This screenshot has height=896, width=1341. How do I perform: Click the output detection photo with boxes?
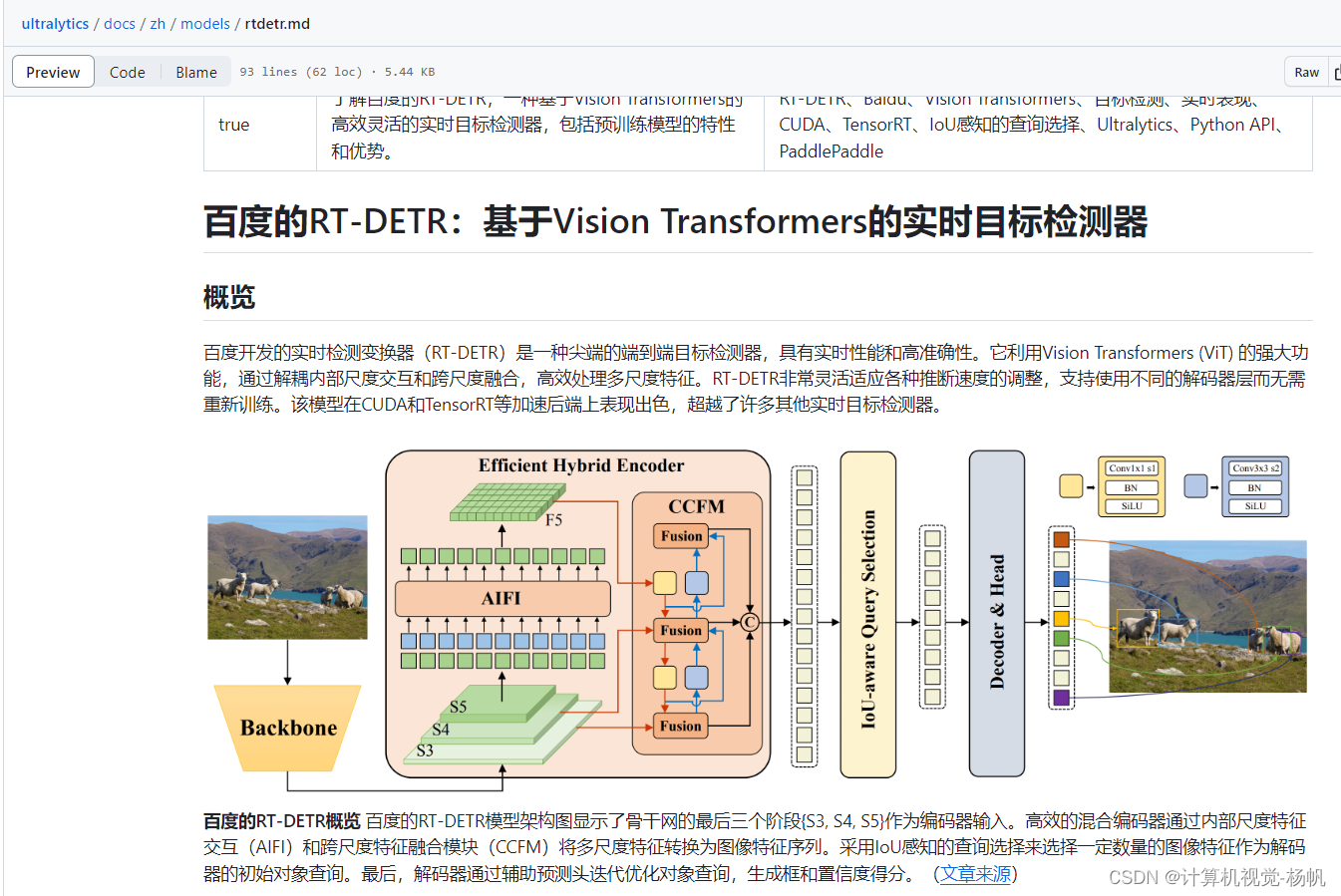coord(1207,617)
